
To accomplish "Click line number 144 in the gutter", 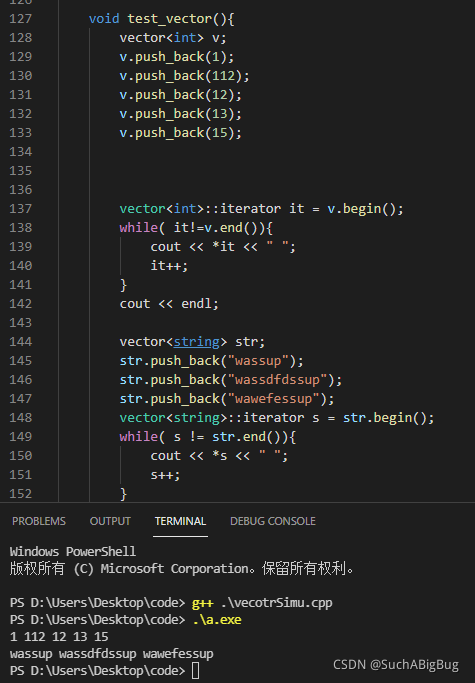I will 20,342.
